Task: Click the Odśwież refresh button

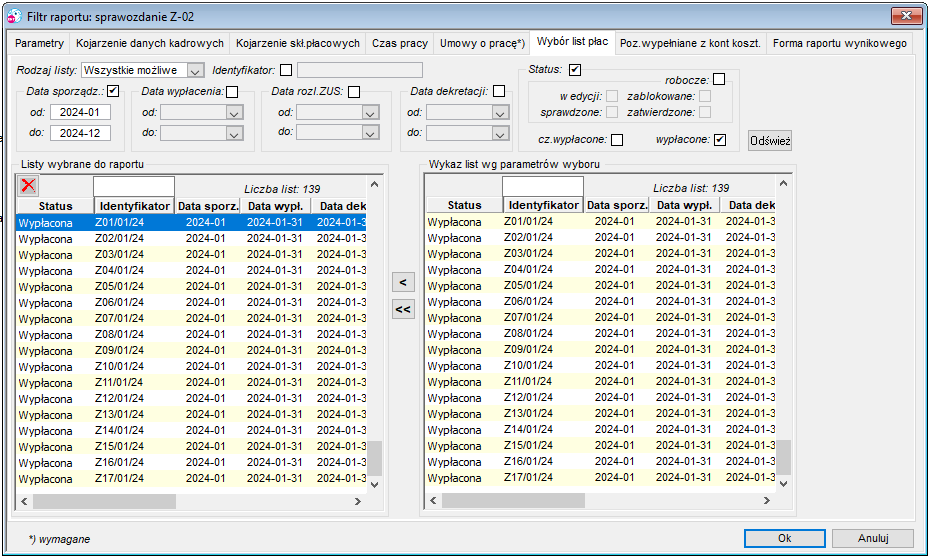Action: click(770, 140)
